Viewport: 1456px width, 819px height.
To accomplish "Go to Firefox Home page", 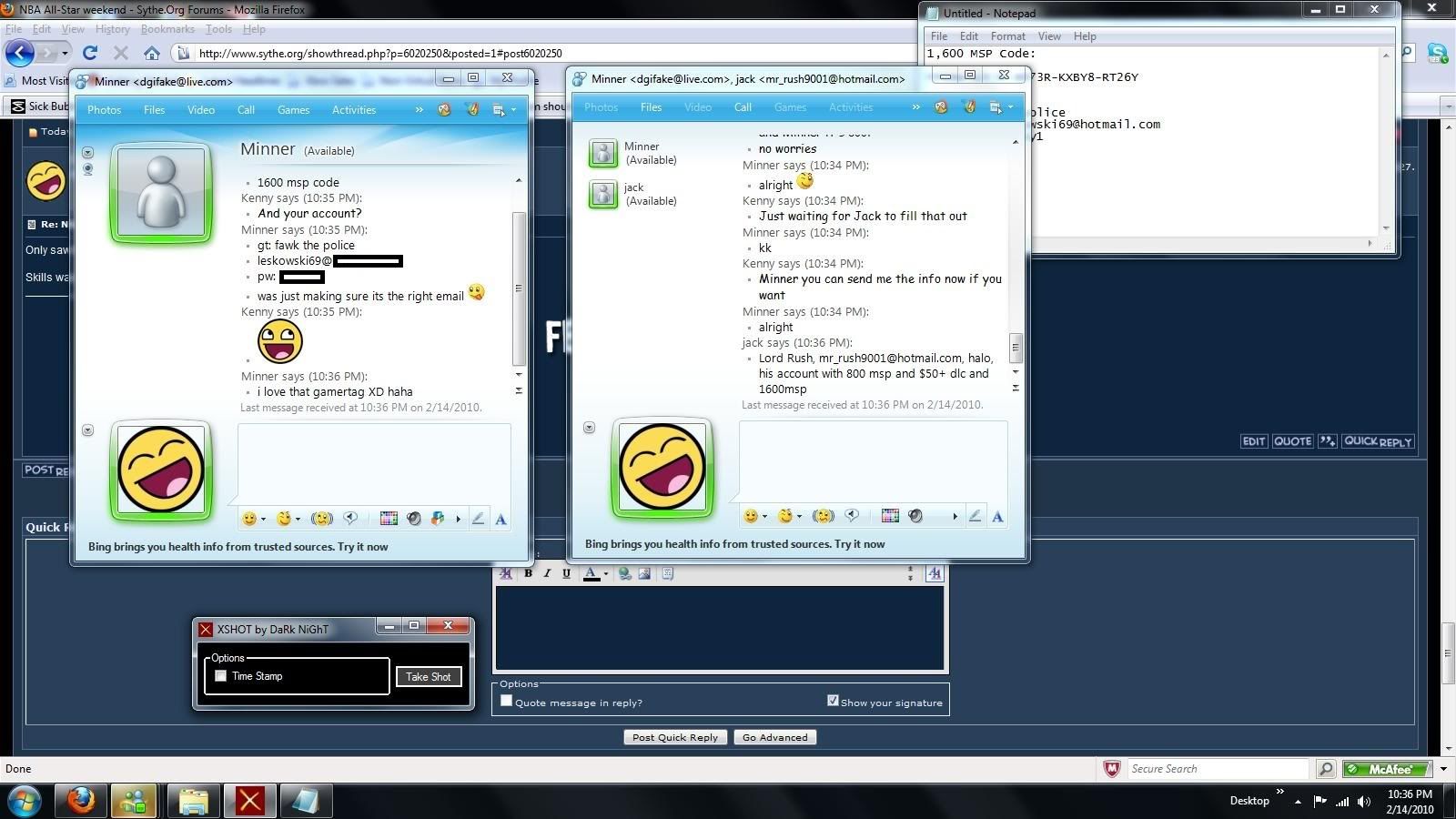I will point(152,53).
